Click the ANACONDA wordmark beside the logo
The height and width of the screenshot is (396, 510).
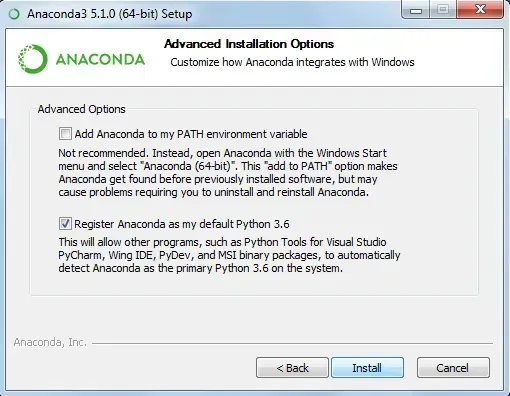[100, 60]
